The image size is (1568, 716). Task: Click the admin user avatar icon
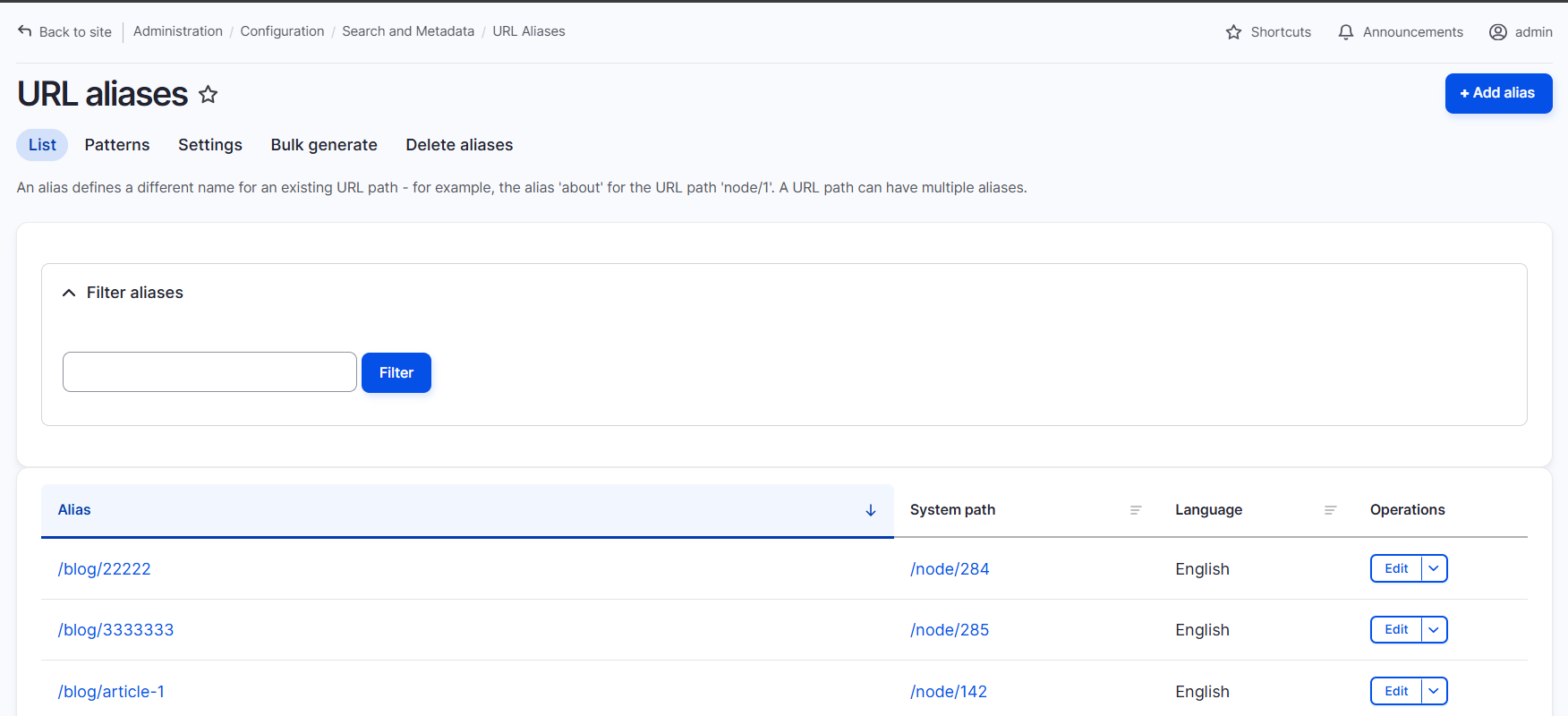(1498, 32)
